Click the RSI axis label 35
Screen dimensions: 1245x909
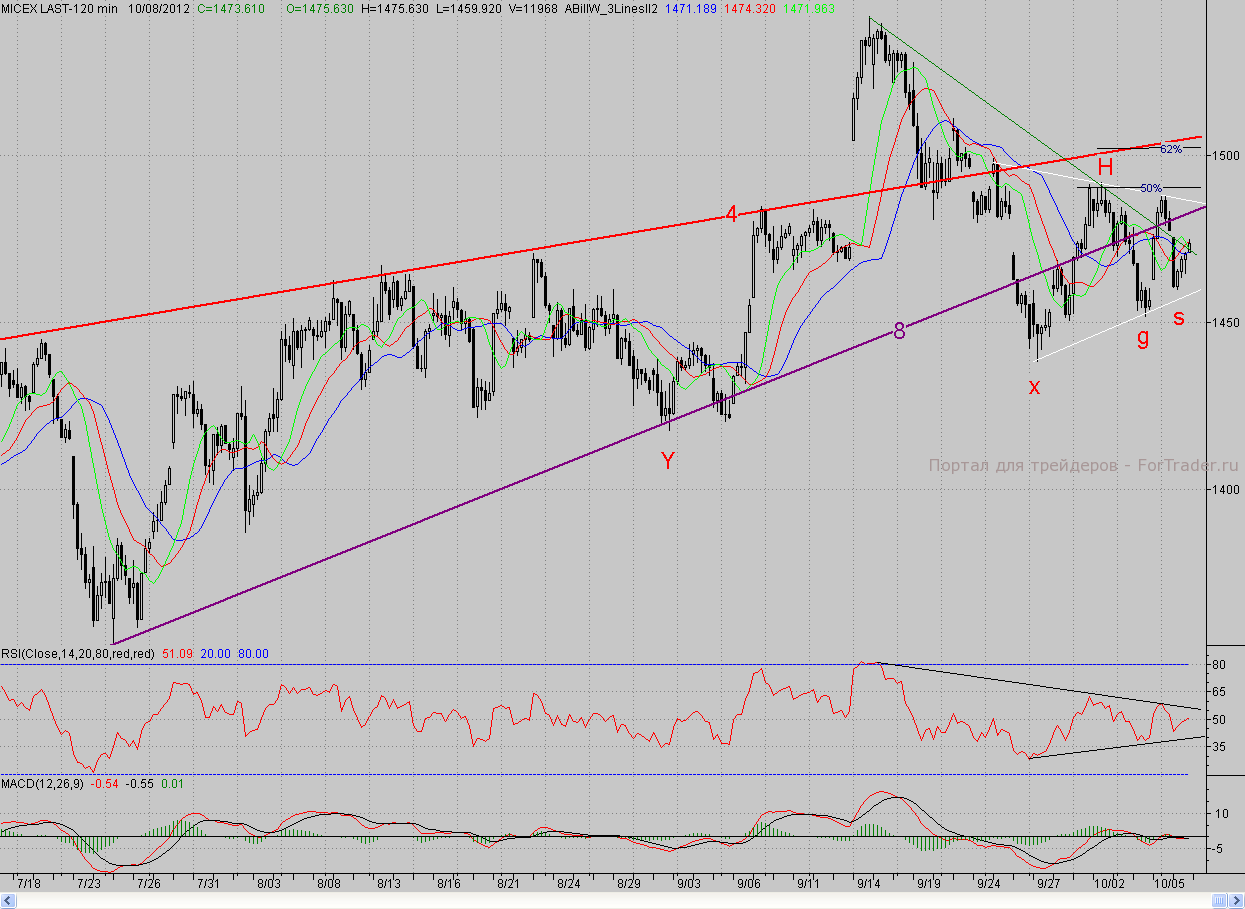[x=1220, y=747]
